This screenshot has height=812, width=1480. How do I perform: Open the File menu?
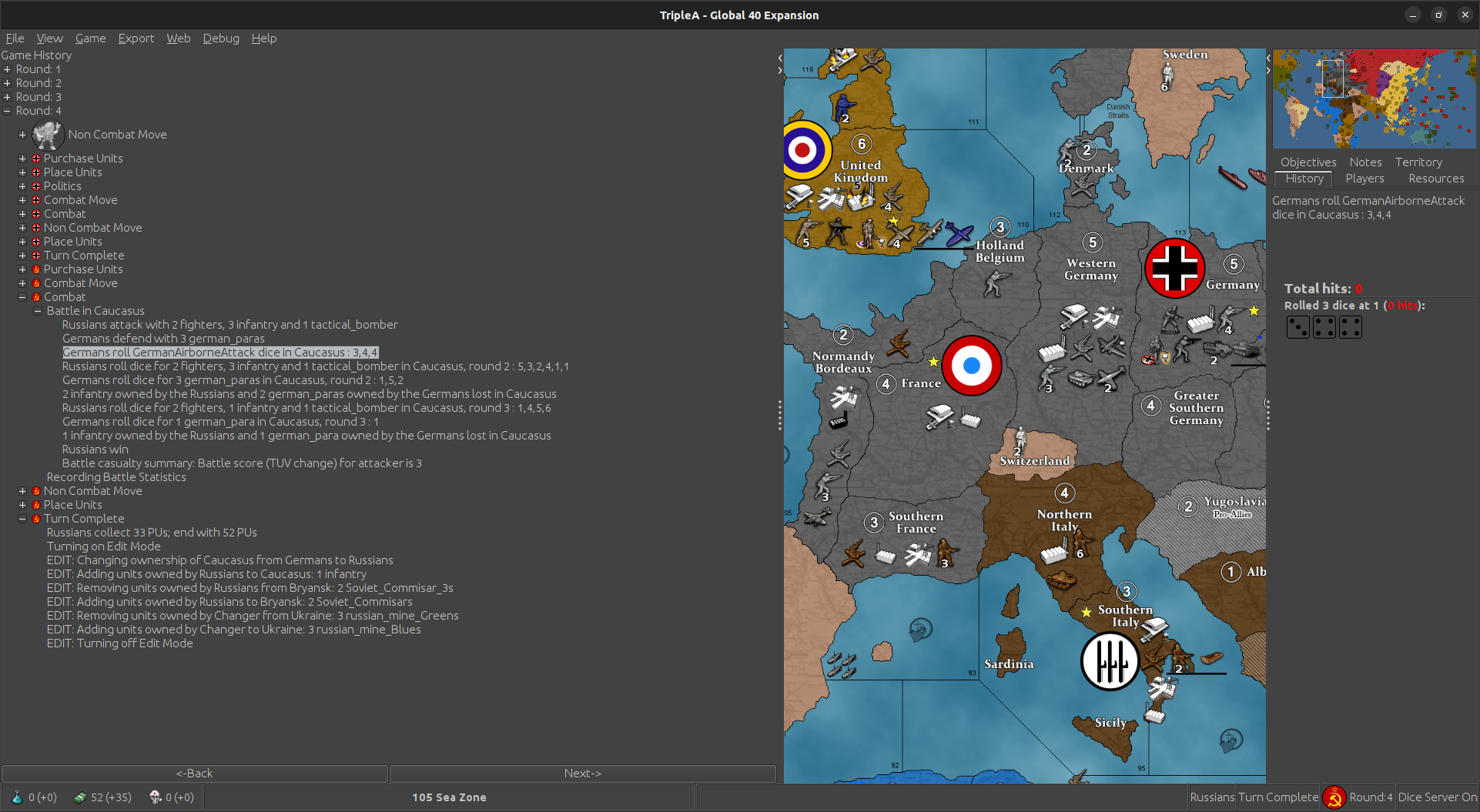(x=15, y=38)
